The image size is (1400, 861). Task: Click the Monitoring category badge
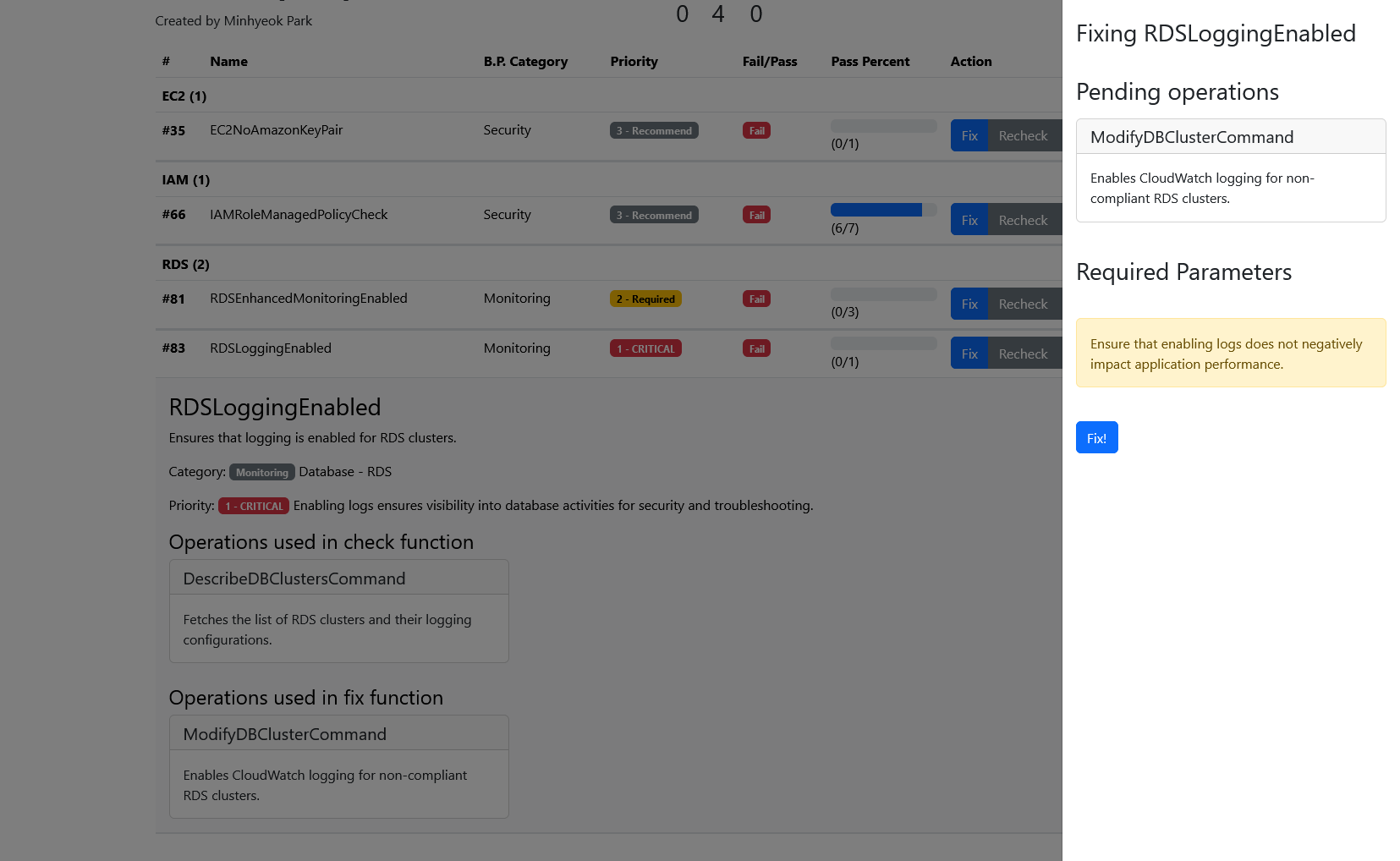(262, 472)
